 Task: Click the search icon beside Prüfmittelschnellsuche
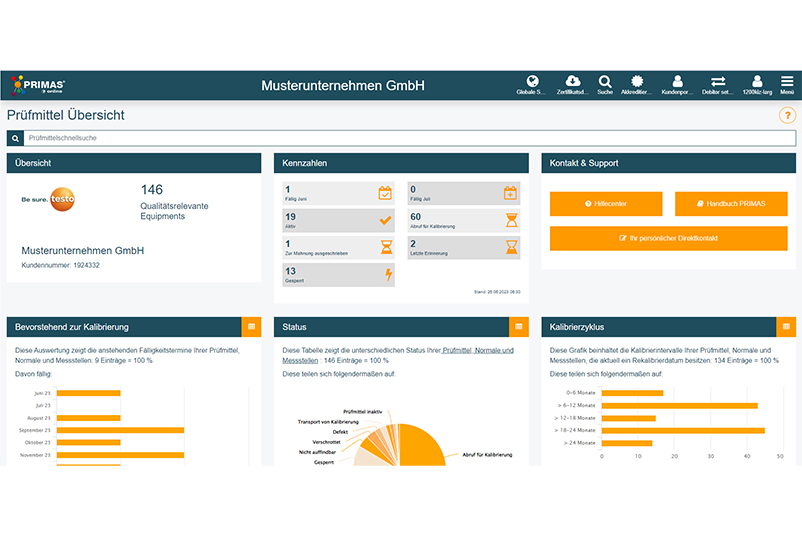point(15,138)
